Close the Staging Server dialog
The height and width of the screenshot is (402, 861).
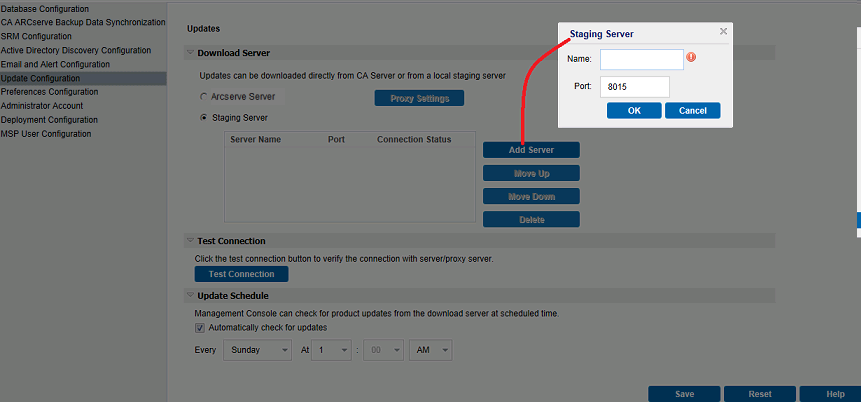[x=723, y=31]
